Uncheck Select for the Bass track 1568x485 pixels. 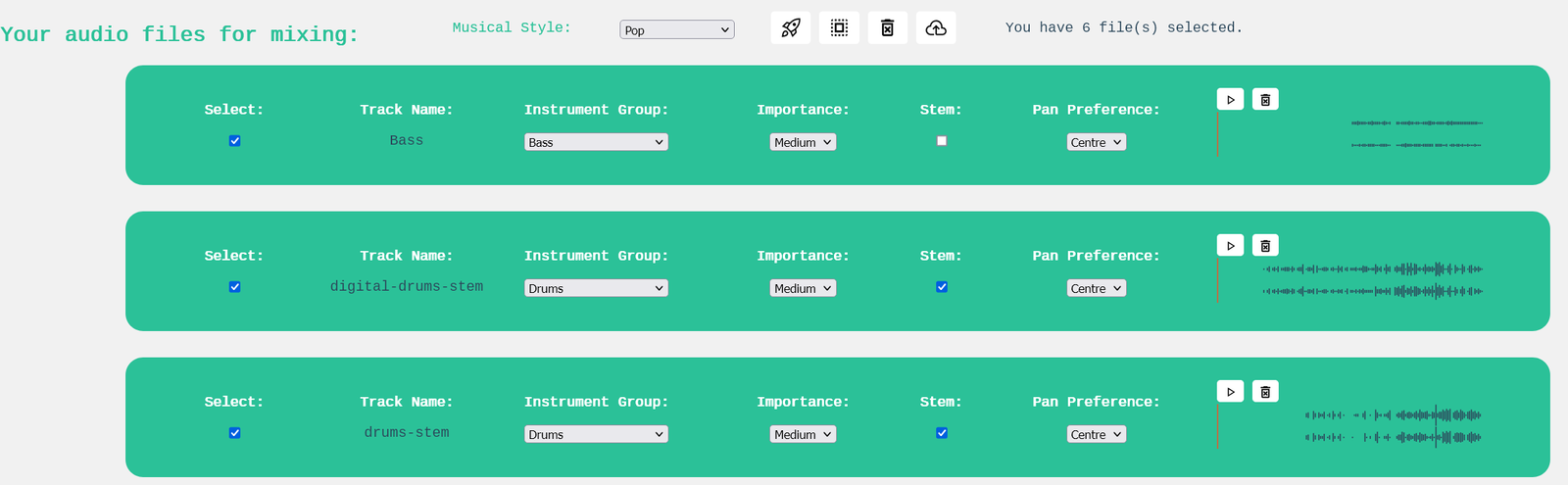click(234, 140)
